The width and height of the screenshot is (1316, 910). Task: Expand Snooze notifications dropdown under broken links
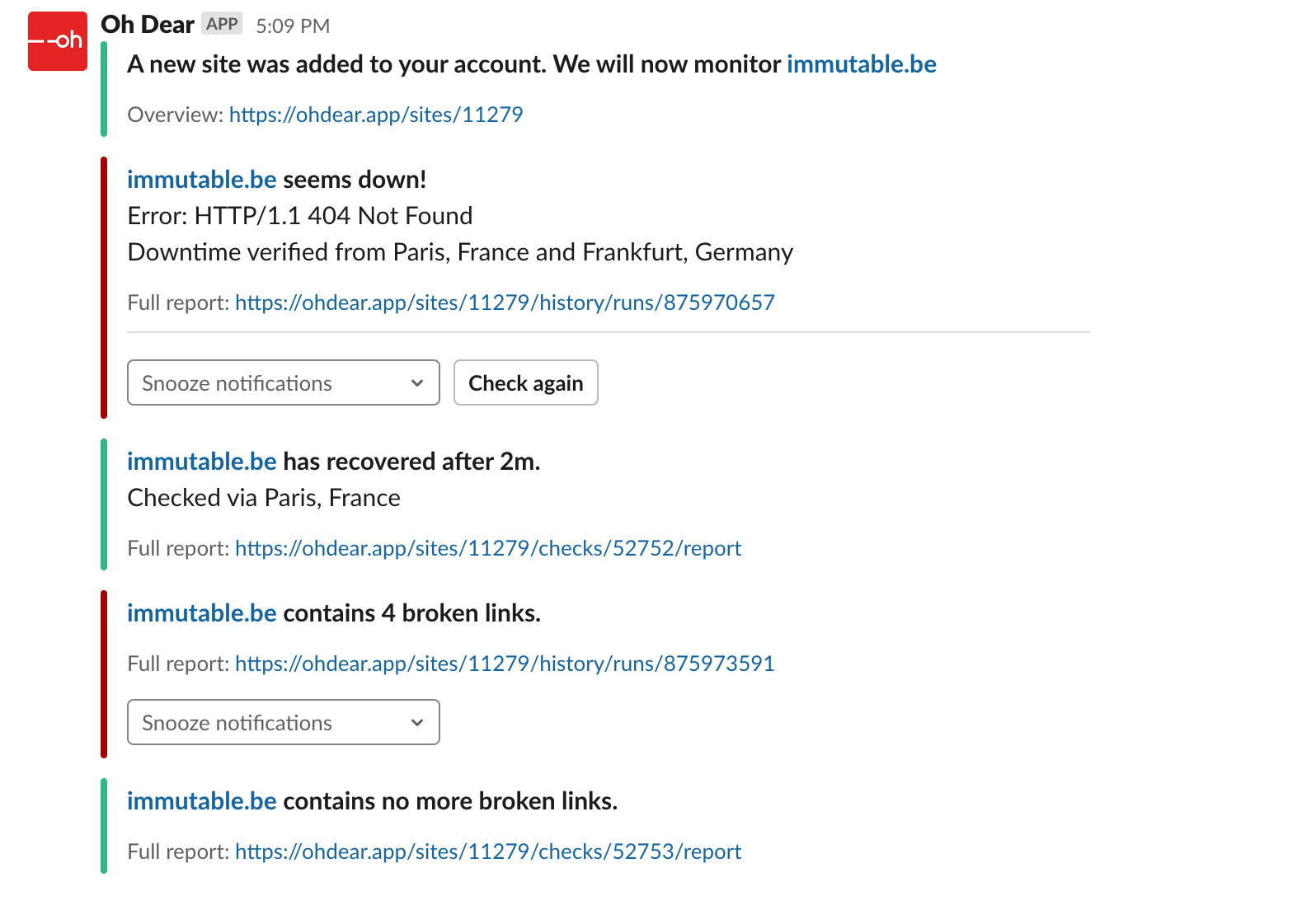[x=284, y=722]
